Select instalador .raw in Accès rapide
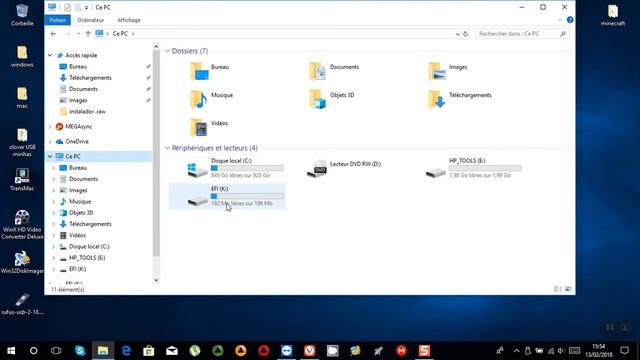This screenshot has width=640, height=360. click(x=87, y=111)
